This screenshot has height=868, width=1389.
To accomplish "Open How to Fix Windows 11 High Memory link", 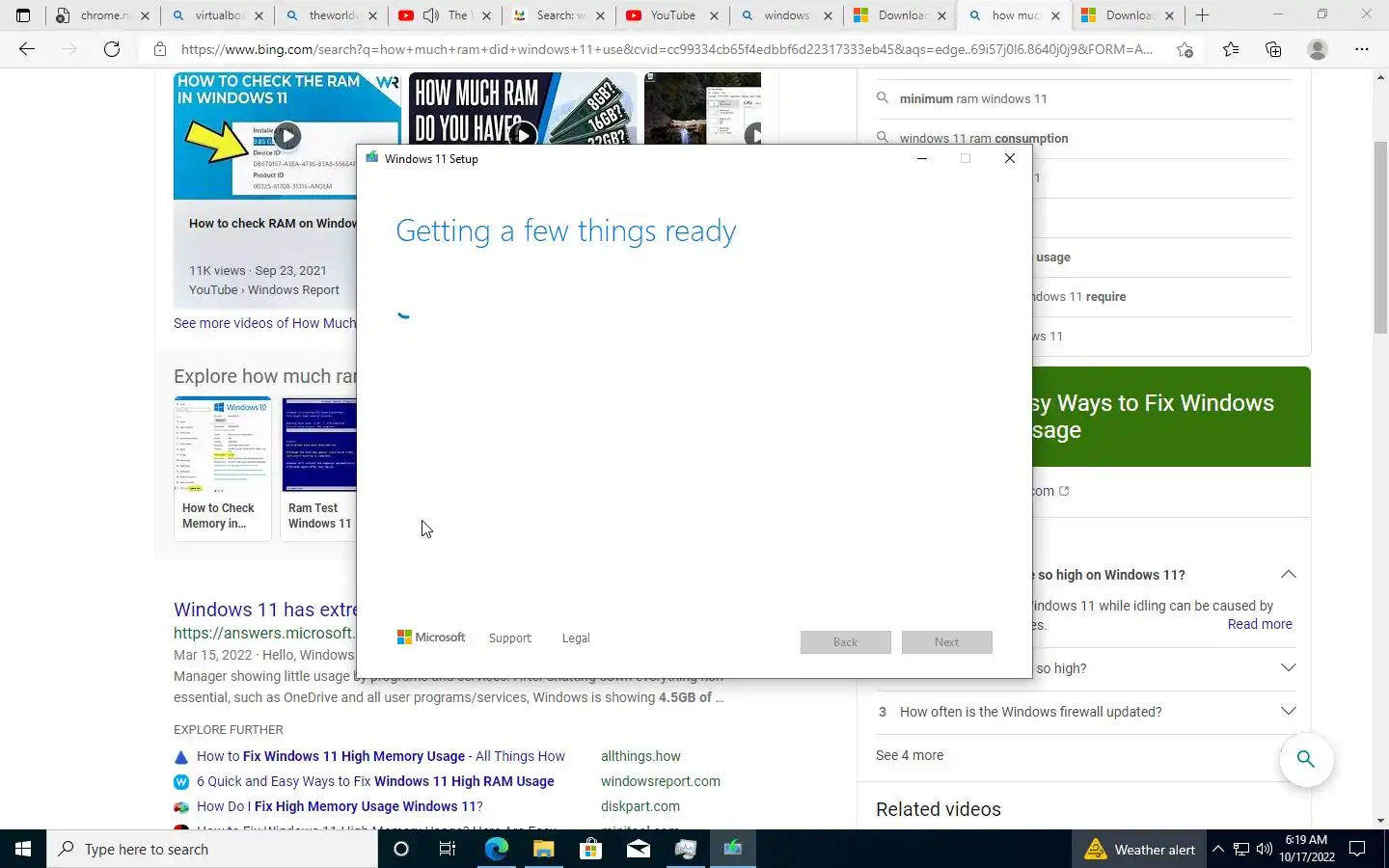I will (381, 756).
